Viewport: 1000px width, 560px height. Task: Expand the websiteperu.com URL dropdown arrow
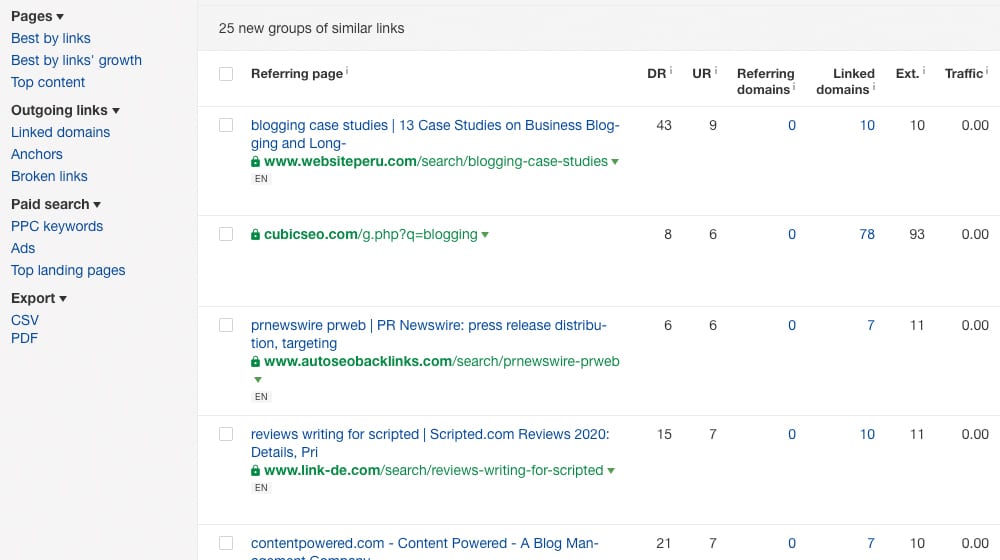point(615,162)
